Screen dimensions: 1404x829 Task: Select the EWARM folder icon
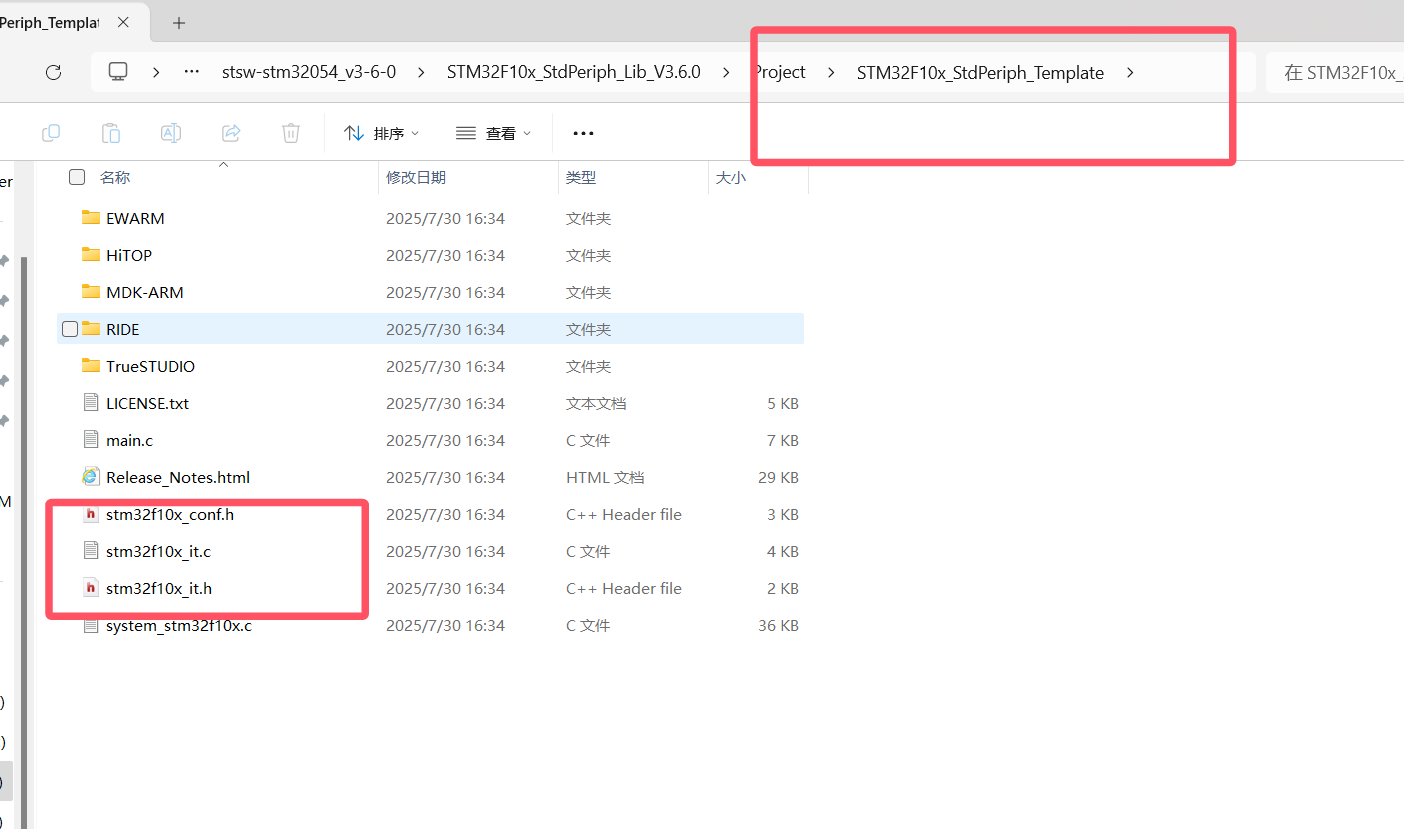click(x=91, y=218)
